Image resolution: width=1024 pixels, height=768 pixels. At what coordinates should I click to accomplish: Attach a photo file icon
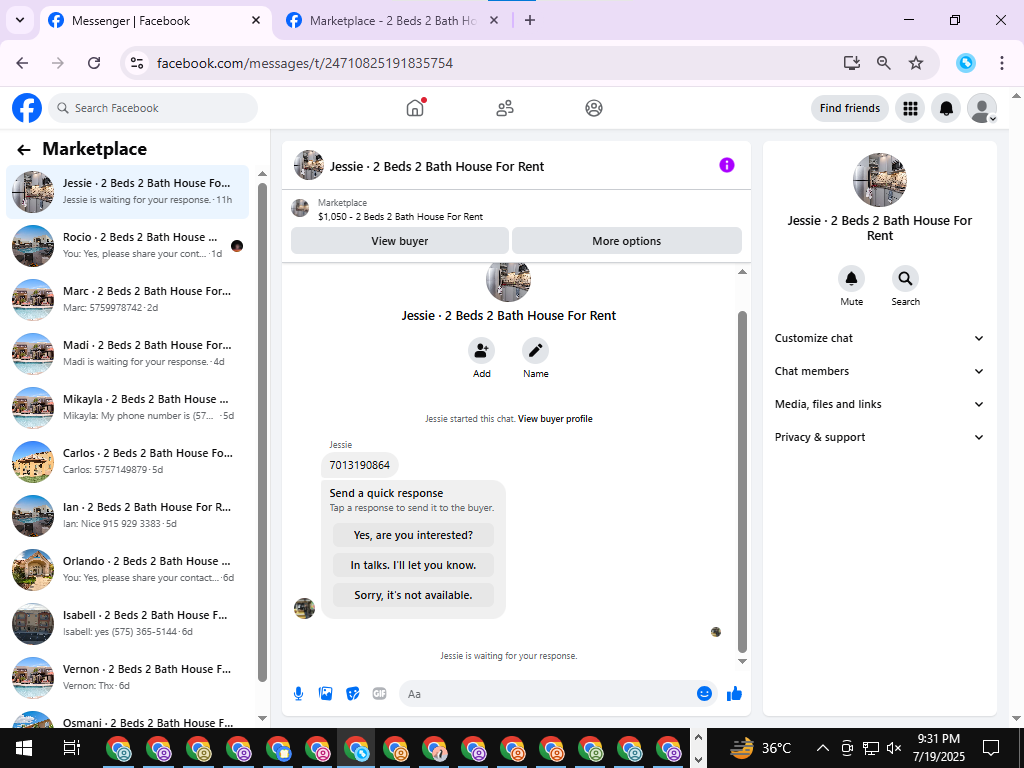tap(325, 694)
